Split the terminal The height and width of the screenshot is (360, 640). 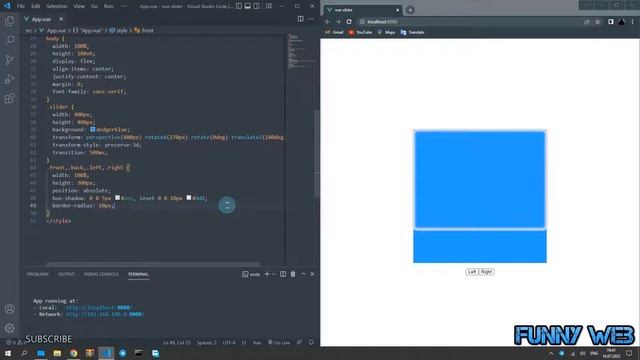283,274
